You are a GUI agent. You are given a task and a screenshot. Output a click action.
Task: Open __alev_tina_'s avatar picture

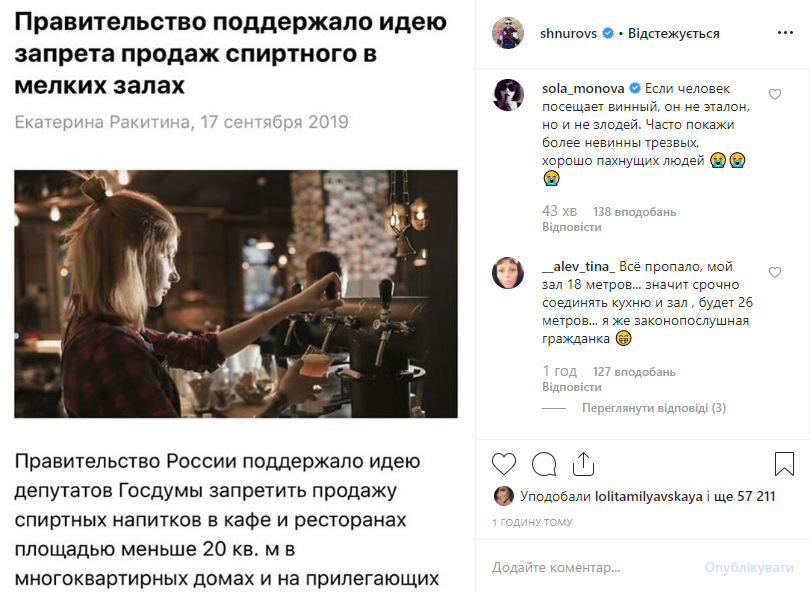[x=508, y=273]
